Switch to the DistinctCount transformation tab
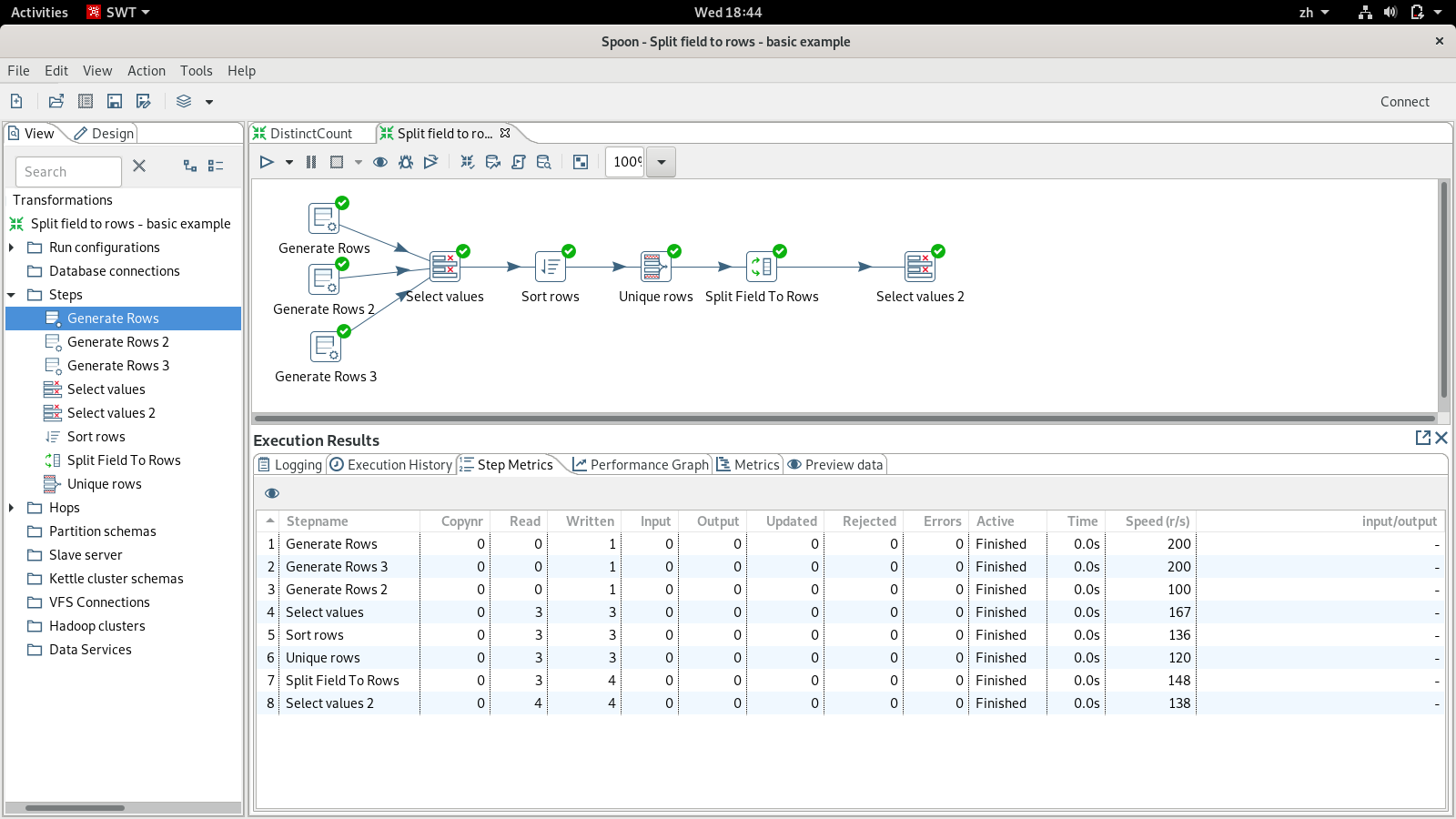The width and height of the screenshot is (1456, 819). tap(310, 134)
